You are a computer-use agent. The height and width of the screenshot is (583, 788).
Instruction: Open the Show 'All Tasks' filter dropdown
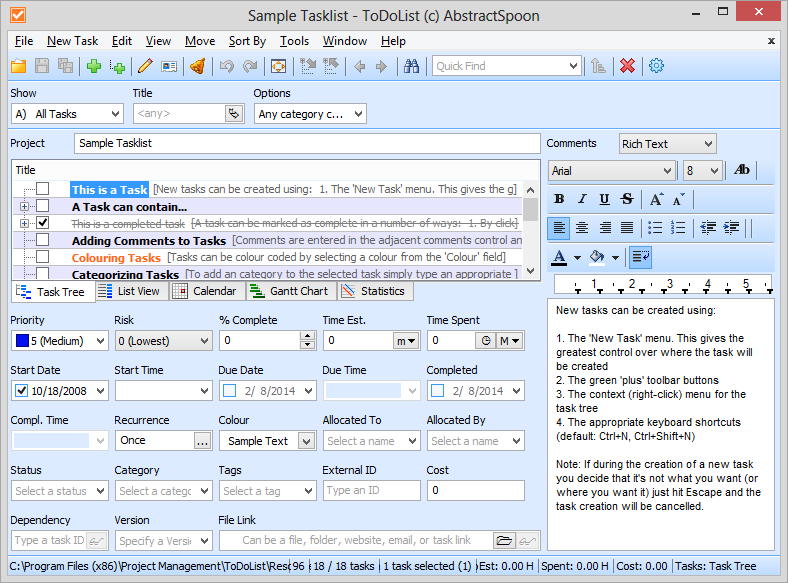tap(115, 114)
